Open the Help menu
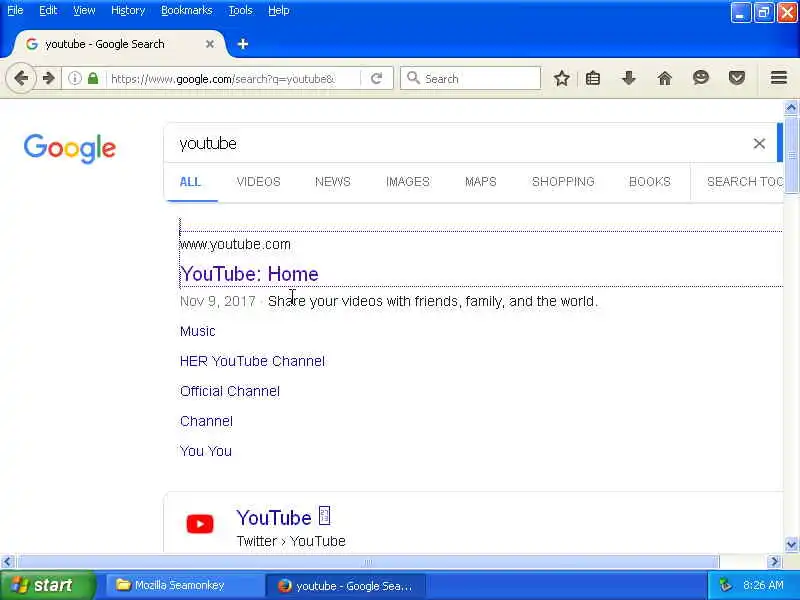This screenshot has width=800, height=600. click(x=279, y=10)
